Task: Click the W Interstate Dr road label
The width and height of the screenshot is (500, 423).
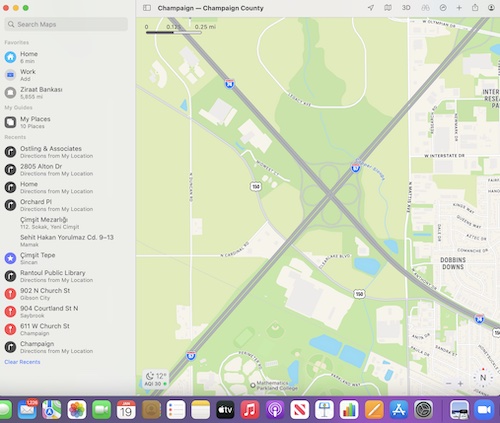Action: 444,156
